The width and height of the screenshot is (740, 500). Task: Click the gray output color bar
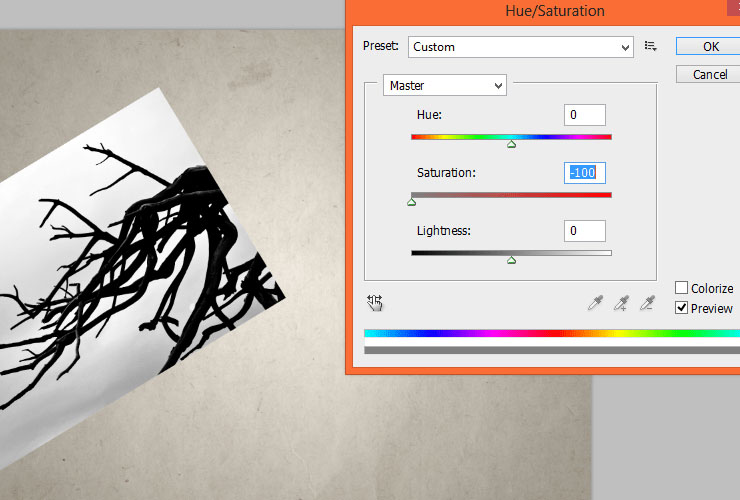[x=552, y=350]
